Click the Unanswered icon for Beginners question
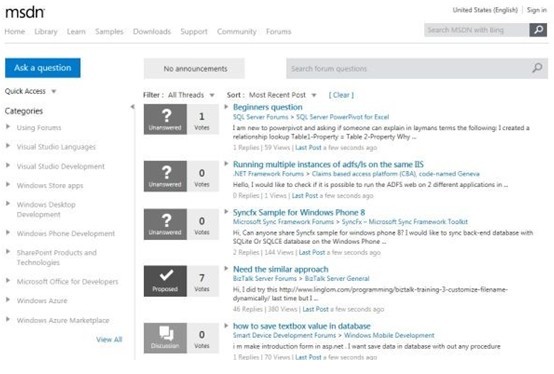This screenshot has height=374, width=554. (x=165, y=119)
